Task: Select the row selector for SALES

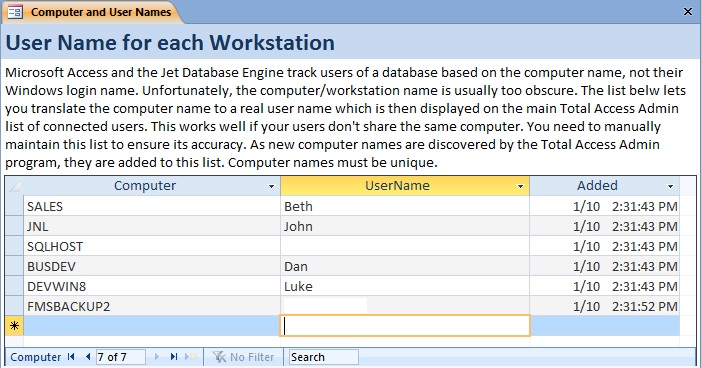Action: 14,206
